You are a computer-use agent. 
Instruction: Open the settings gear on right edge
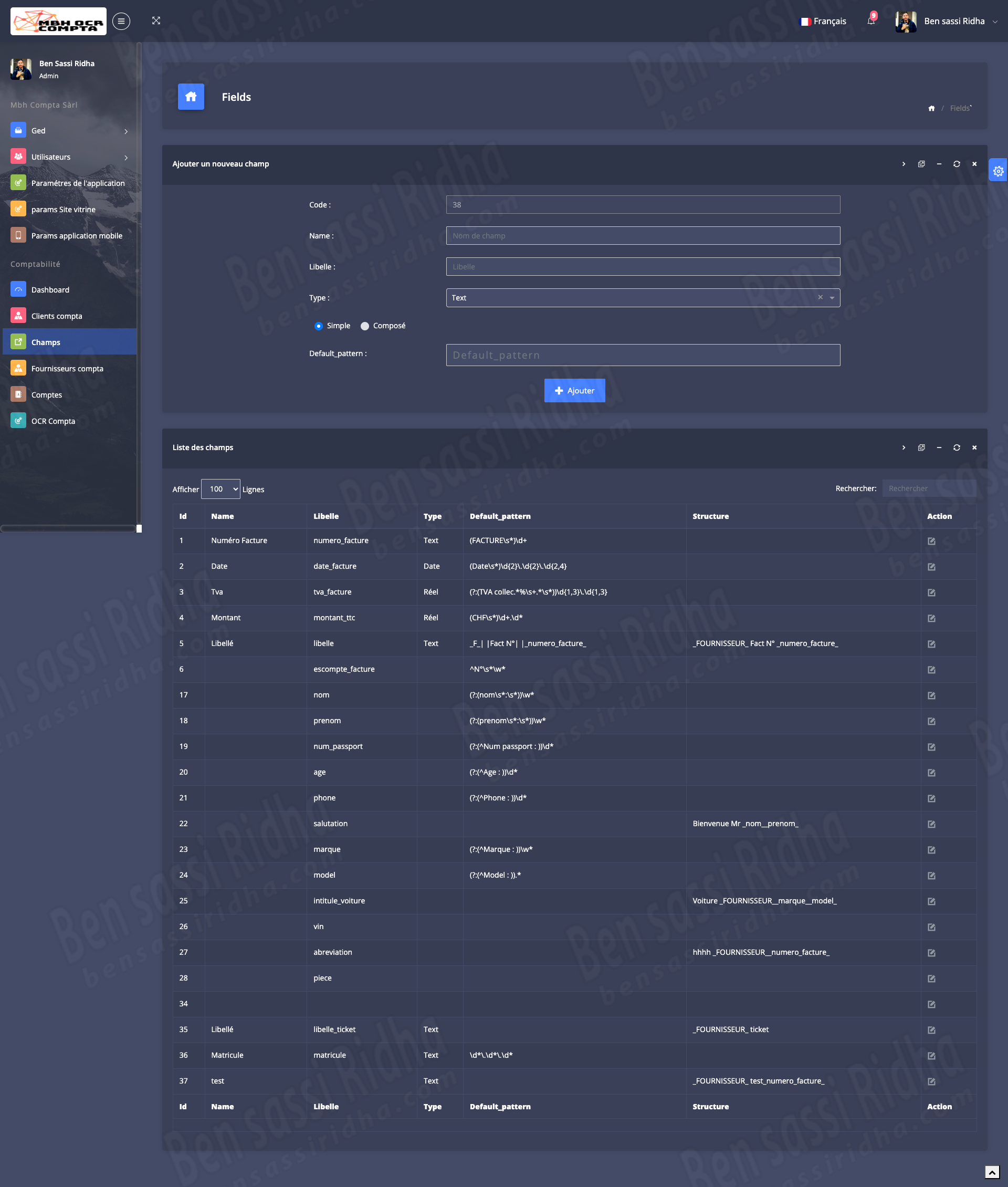(997, 170)
